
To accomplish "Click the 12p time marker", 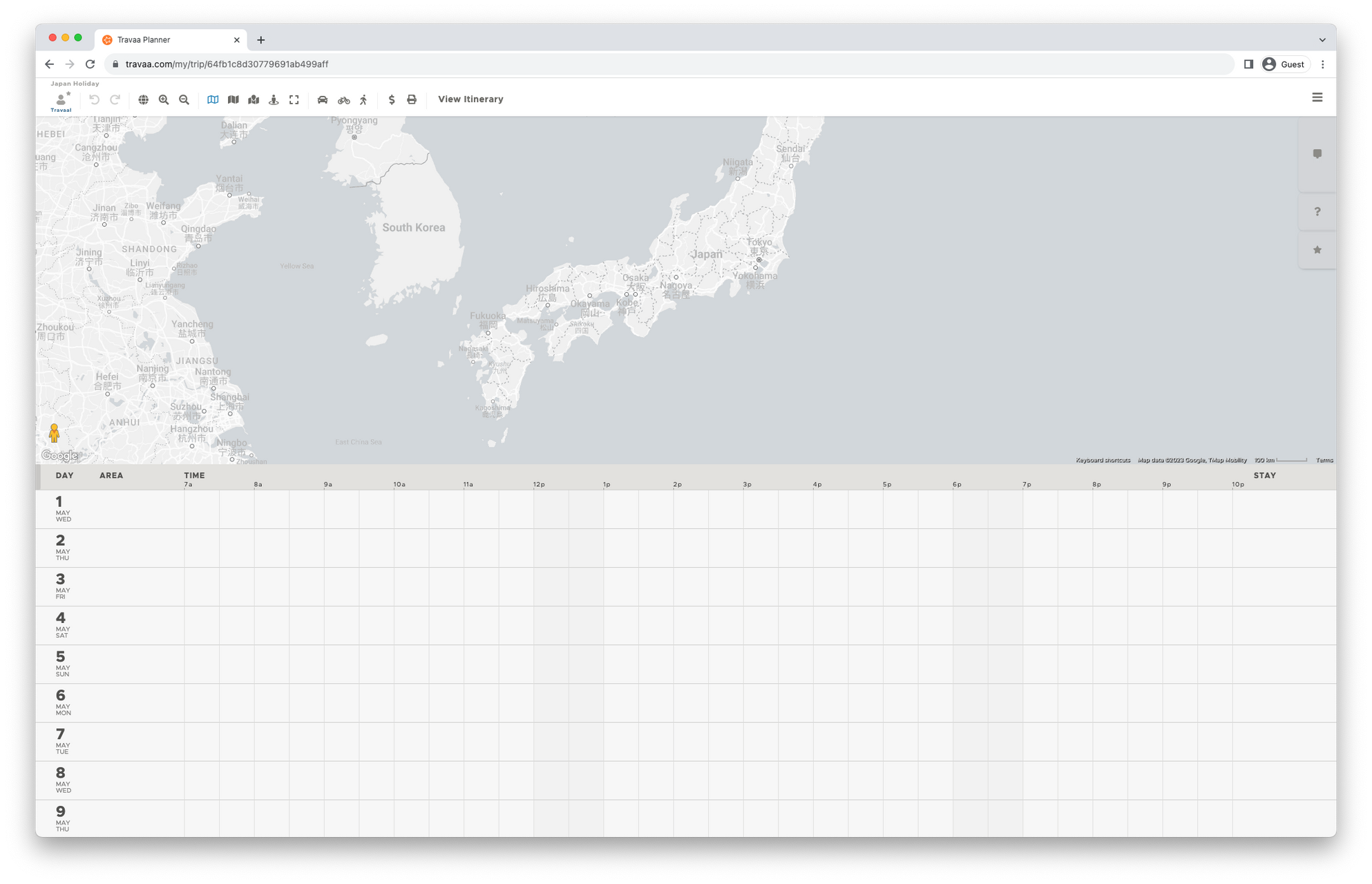I will pyautogui.click(x=539, y=484).
